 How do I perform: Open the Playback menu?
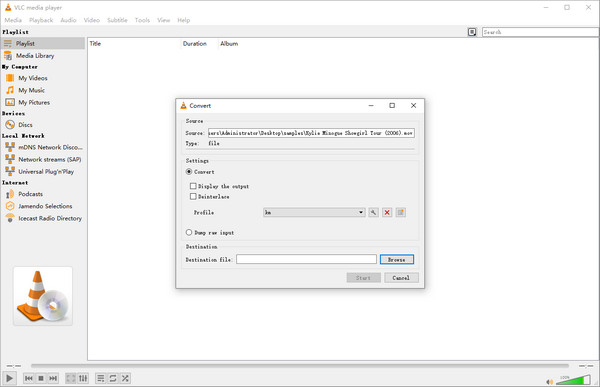tap(41, 20)
